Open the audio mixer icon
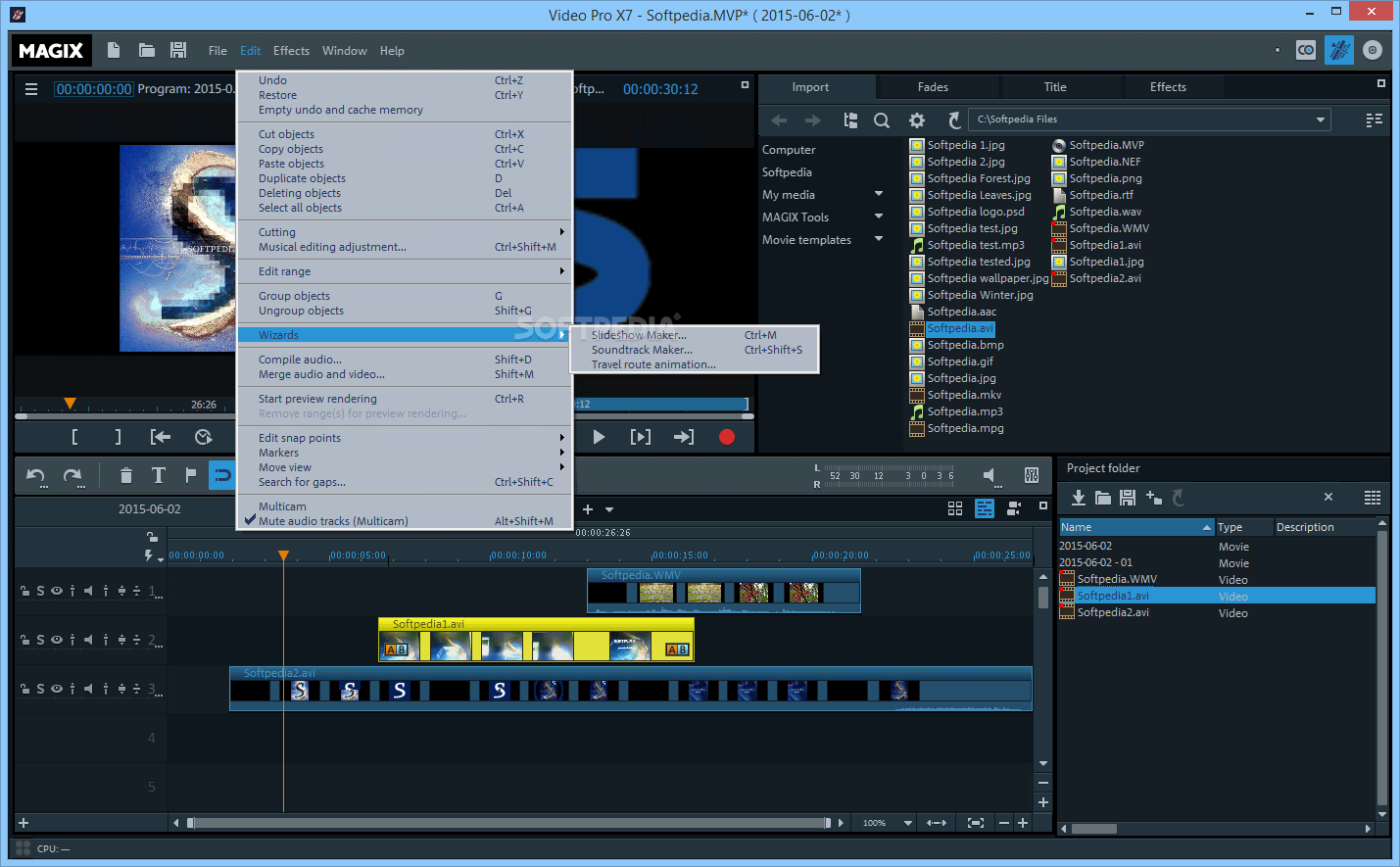This screenshot has height=867, width=1400. pyautogui.click(x=1032, y=475)
